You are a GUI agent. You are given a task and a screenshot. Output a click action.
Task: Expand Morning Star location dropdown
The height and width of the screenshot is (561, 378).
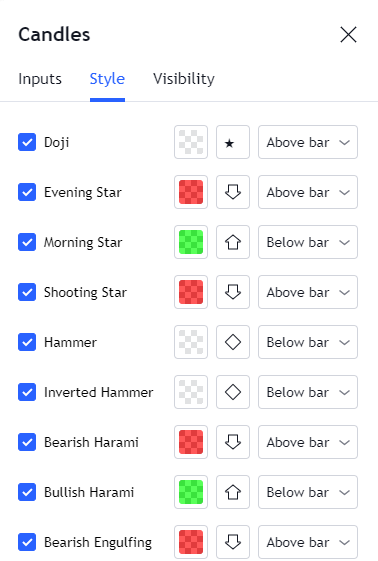click(308, 242)
